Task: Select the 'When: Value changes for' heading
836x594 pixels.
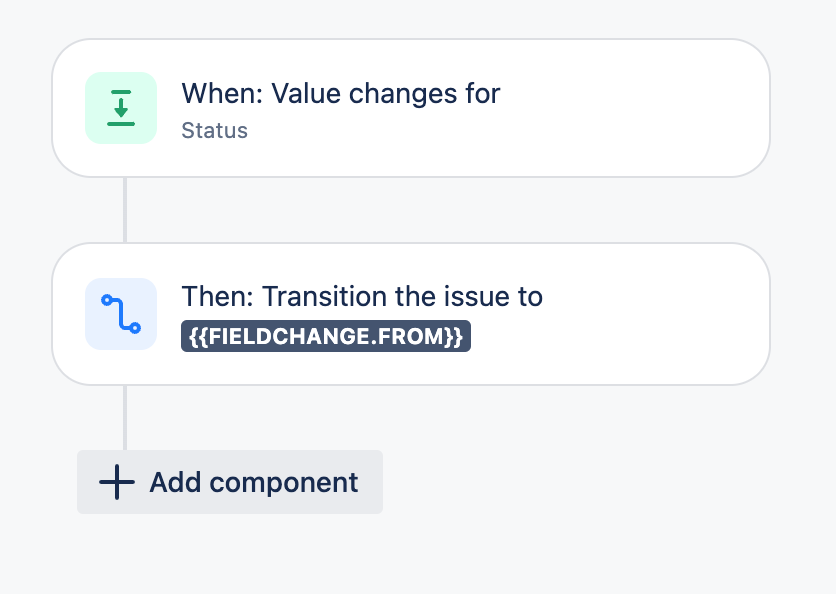Action: [x=340, y=94]
